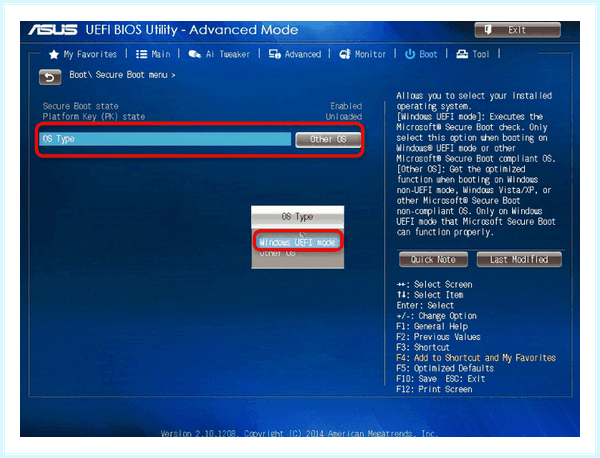Click the 'F10: Save ESC: Exit' hint
Viewport: 600px width, 458px height.
point(440,379)
